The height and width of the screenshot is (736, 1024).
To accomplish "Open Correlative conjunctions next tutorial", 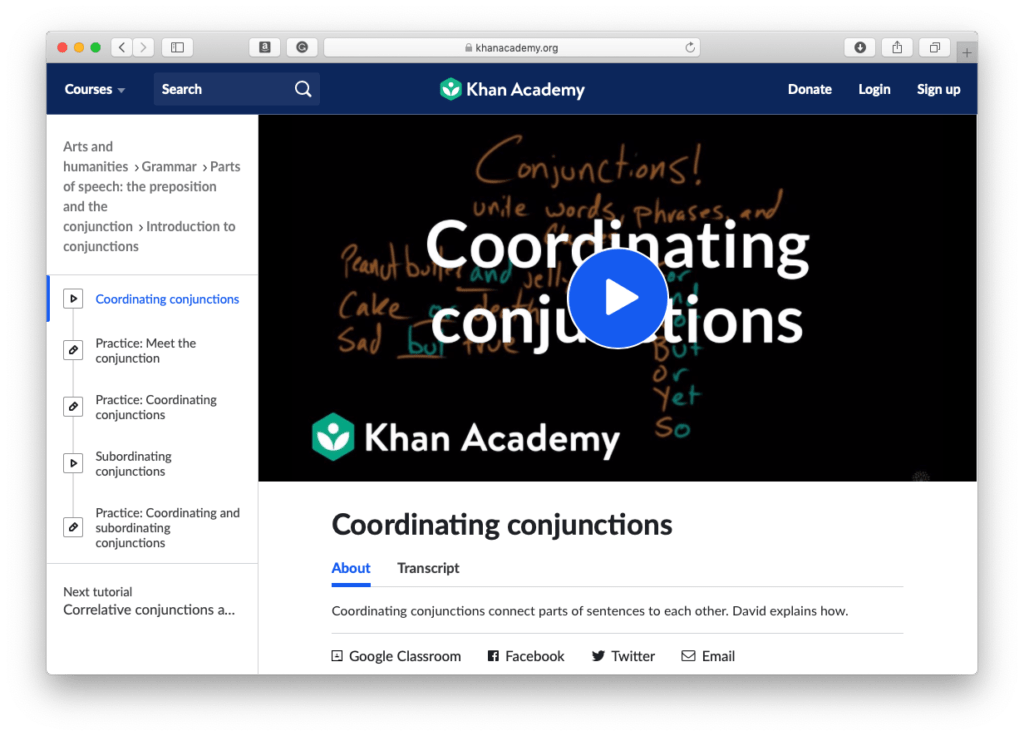I will coord(150,609).
